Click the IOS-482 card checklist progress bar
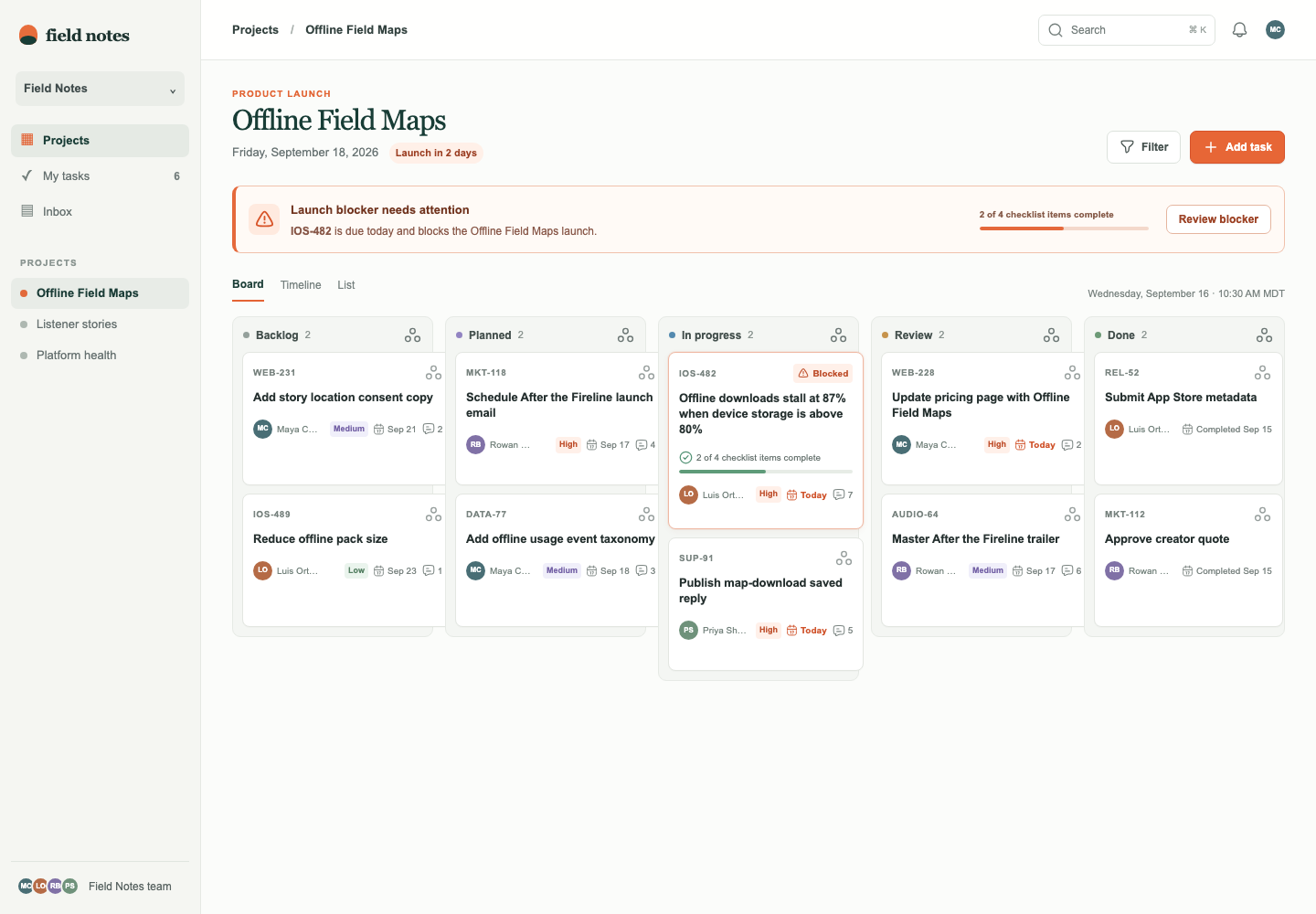 [x=766, y=472]
